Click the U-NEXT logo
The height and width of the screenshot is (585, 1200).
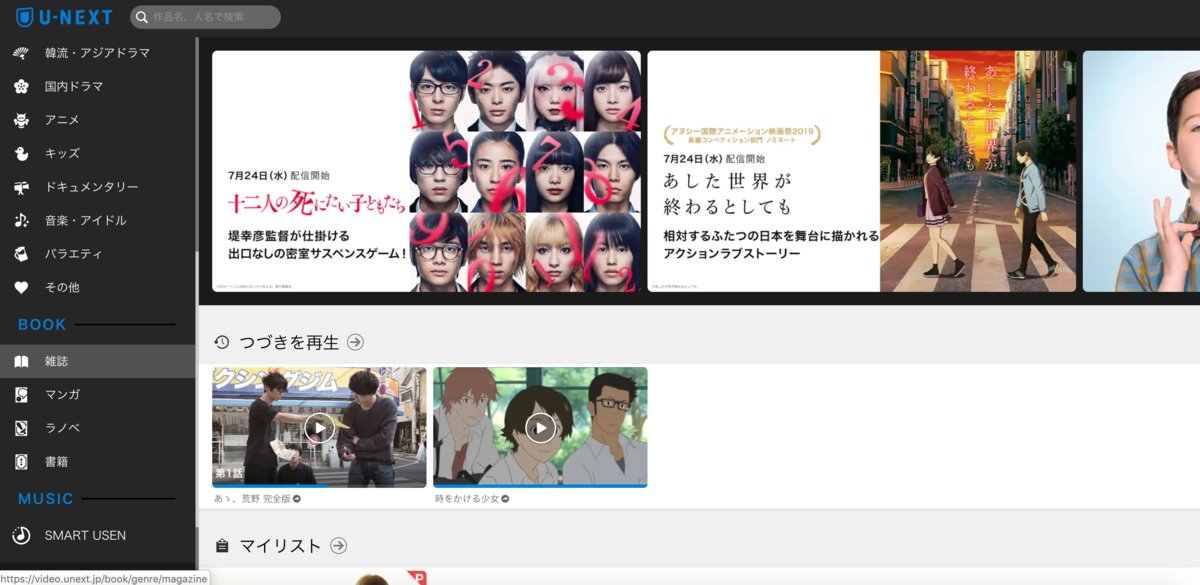[64, 17]
